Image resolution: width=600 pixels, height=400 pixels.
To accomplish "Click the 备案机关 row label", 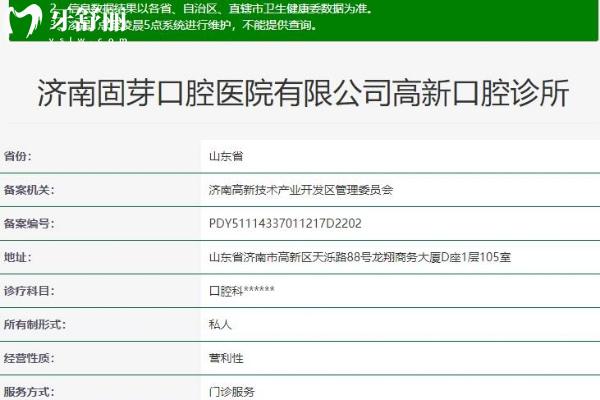I will (x=29, y=190).
